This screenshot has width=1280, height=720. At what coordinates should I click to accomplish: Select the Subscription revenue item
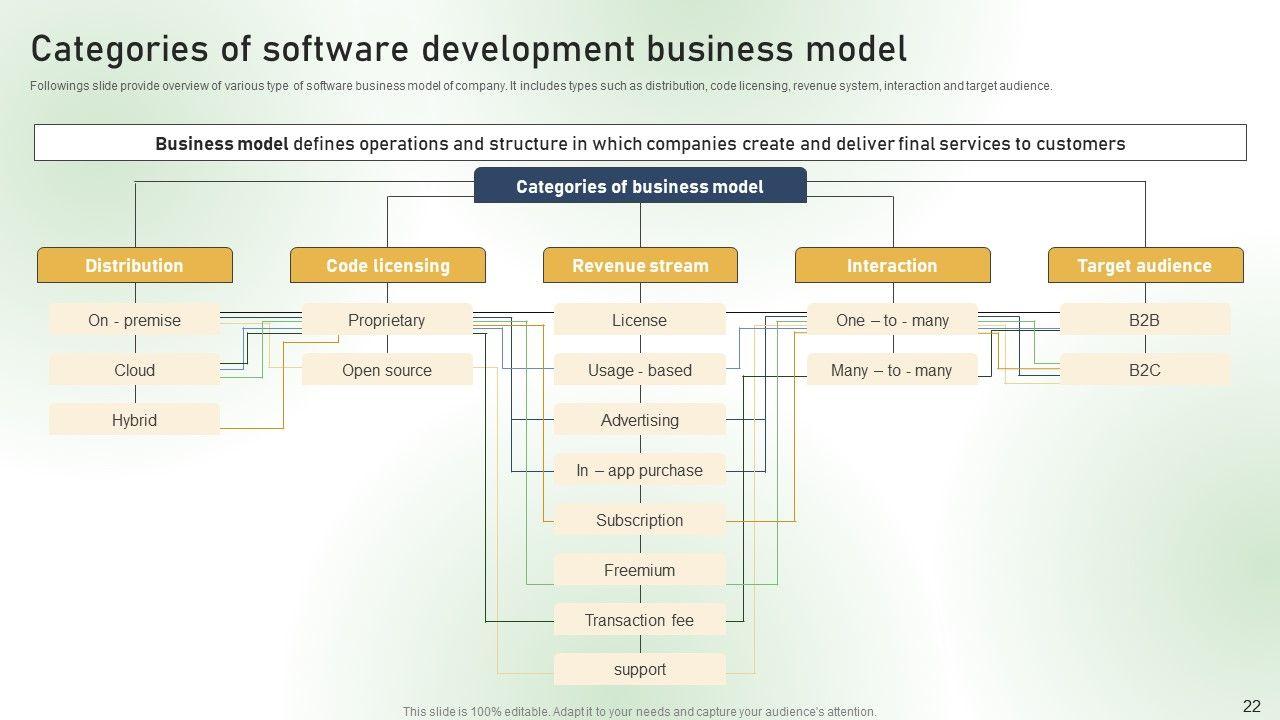(x=640, y=520)
